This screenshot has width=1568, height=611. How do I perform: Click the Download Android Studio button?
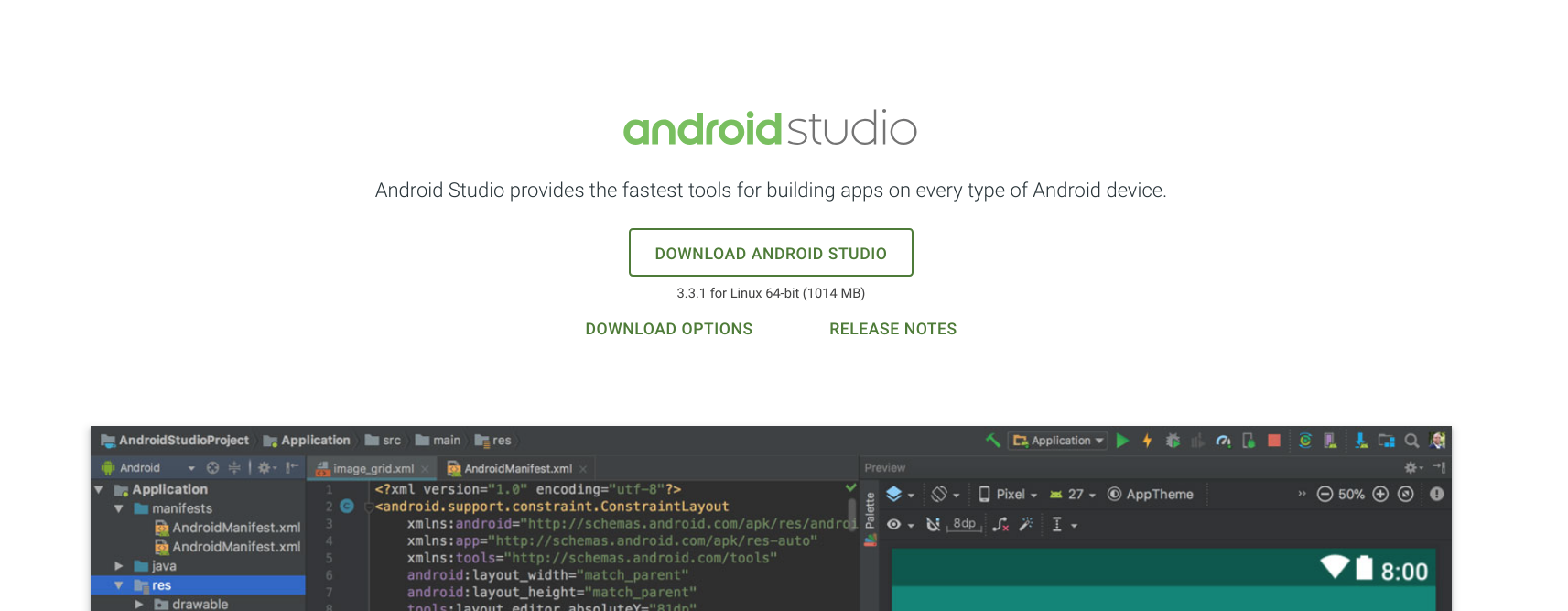(x=771, y=253)
